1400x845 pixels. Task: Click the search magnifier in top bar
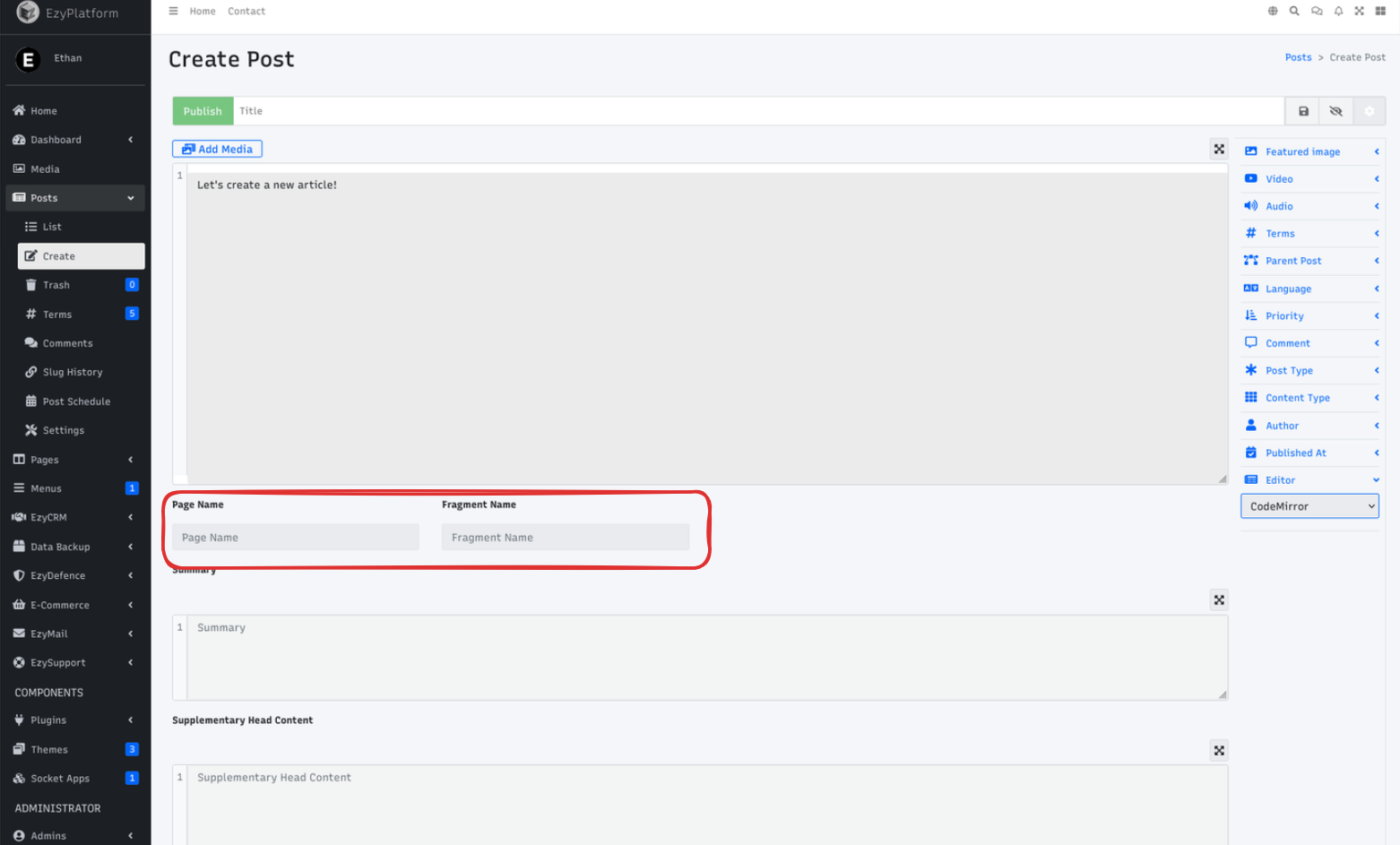(x=1294, y=12)
